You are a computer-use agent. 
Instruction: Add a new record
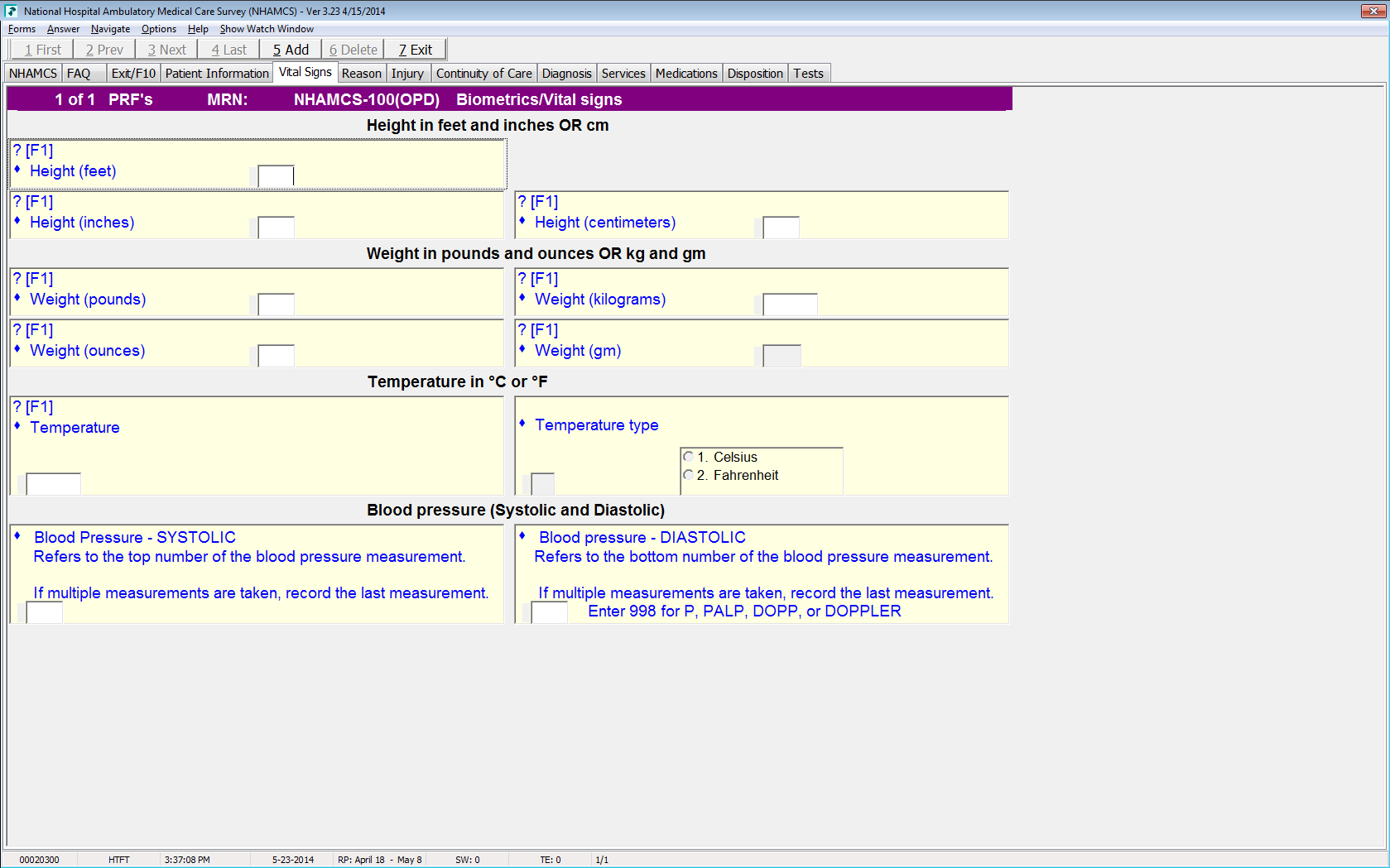click(x=291, y=50)
